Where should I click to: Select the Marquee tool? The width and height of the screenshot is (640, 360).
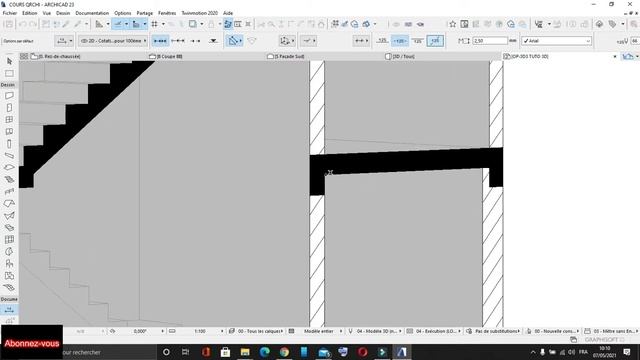(x=9, y=73)
